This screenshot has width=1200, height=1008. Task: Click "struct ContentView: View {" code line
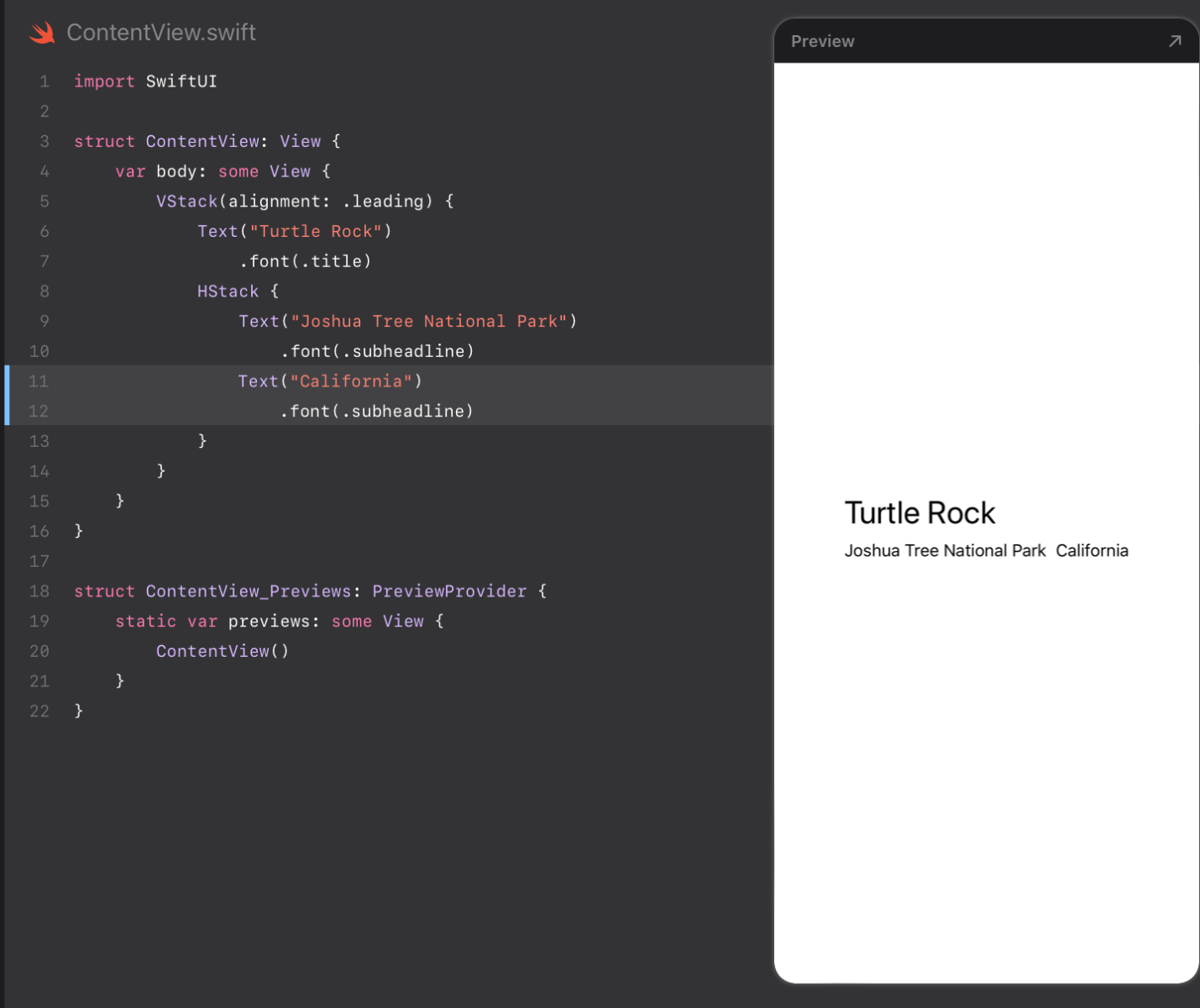(x=207, y=141)
